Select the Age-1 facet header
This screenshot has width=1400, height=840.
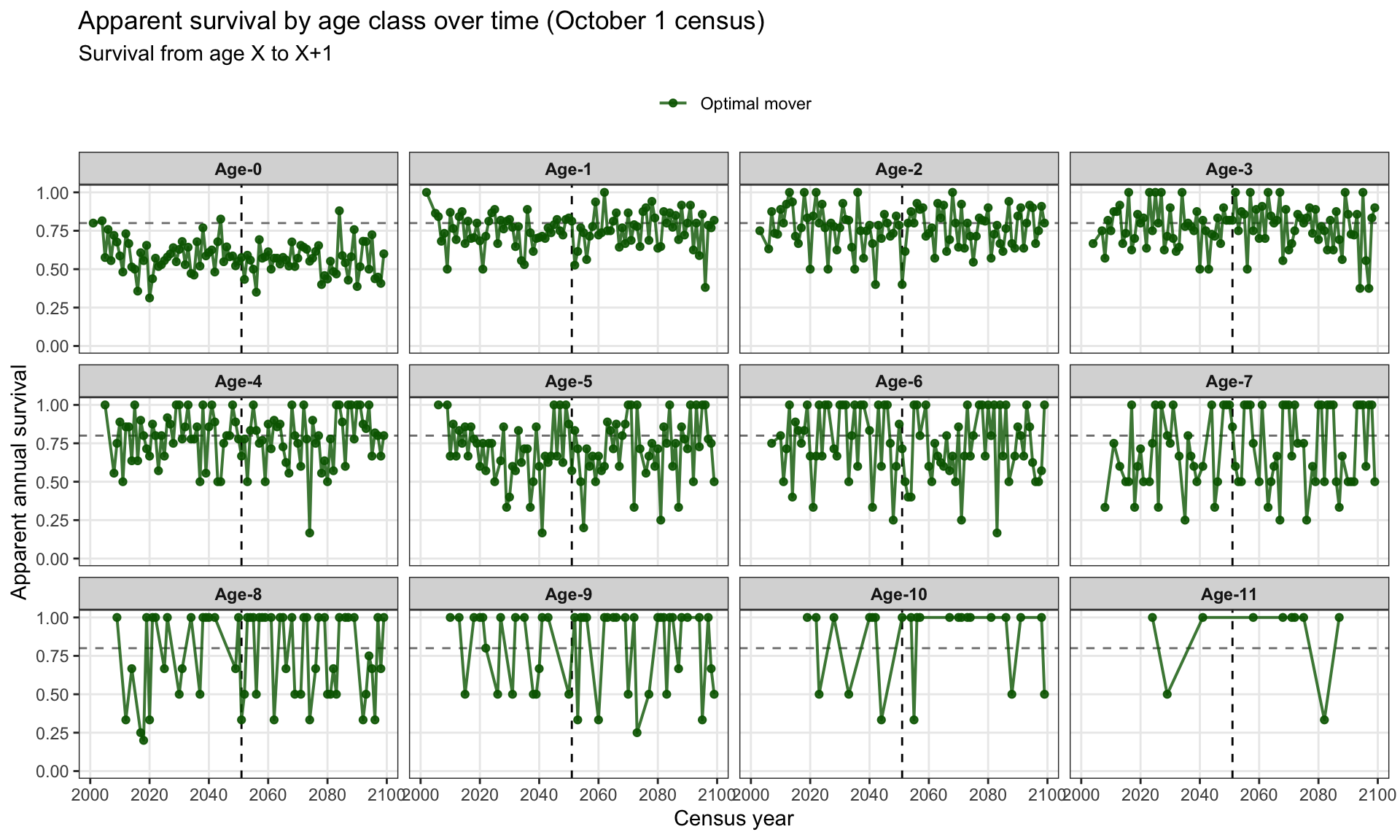(x=569, y=169)
